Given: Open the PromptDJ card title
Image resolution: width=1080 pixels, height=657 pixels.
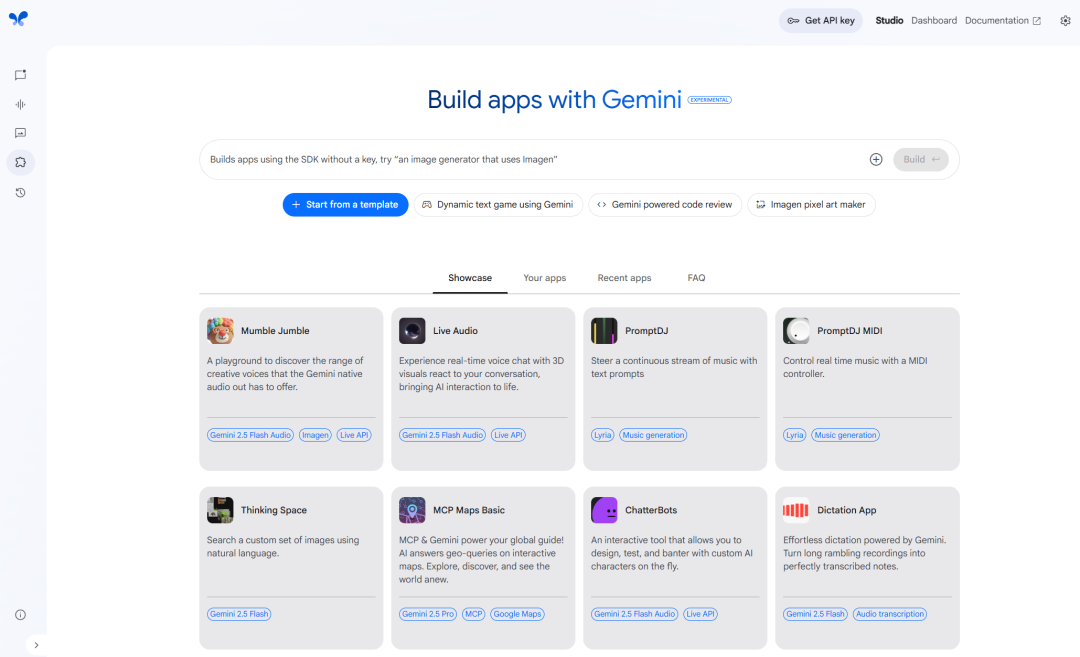Looking at the screenshot, I should (647, 331).
